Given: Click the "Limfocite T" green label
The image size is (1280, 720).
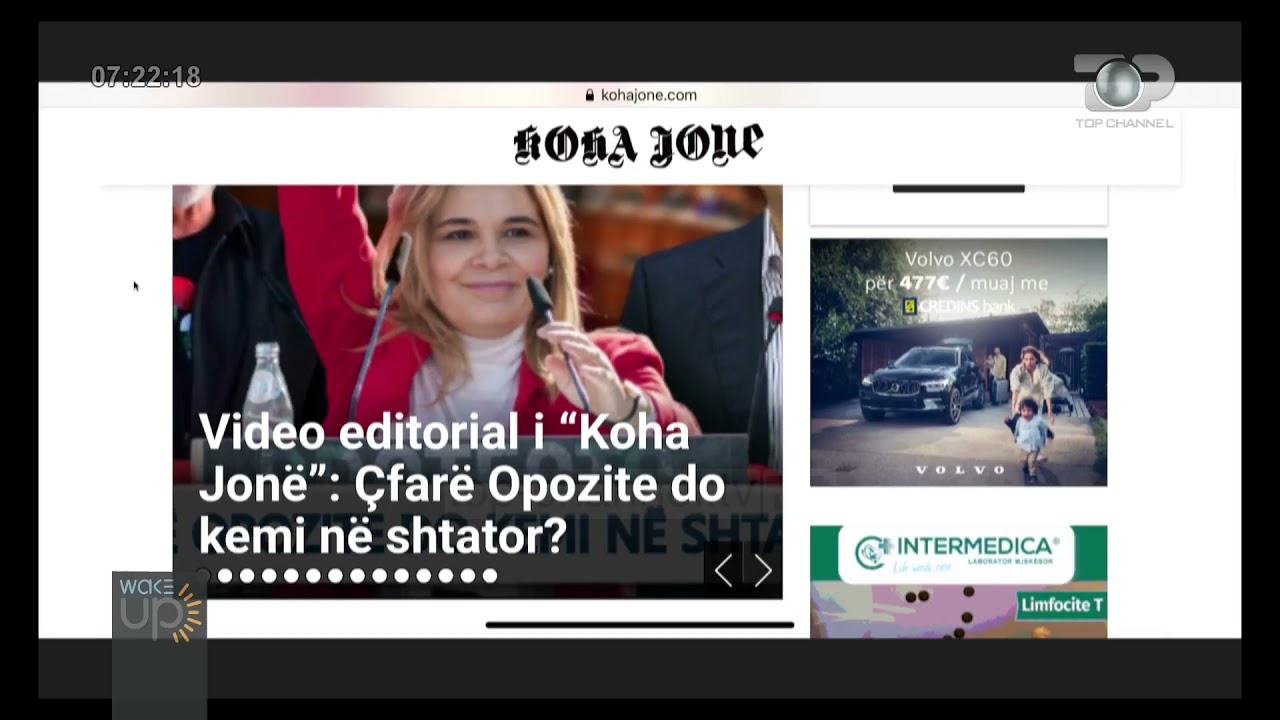Looking at the screenshot, I should coord(1061,605).
